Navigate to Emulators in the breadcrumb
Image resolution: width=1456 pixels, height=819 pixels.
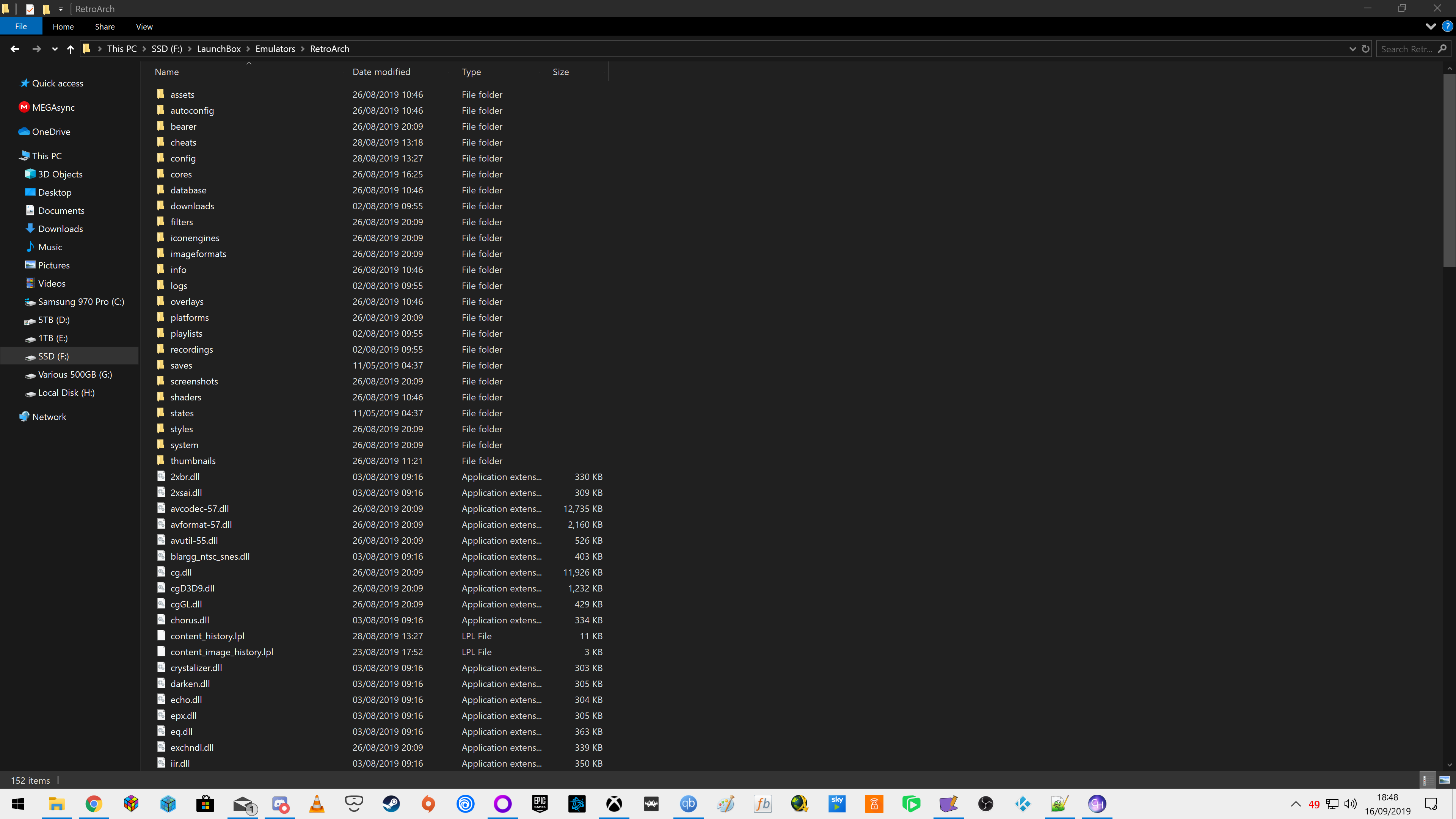tap(275, 49)
